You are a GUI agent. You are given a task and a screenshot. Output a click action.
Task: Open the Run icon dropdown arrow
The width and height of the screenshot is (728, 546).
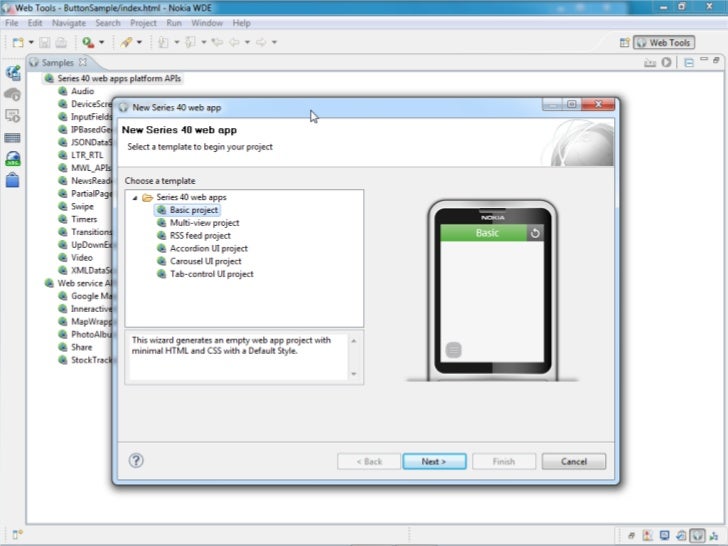(x=101, y=43)
